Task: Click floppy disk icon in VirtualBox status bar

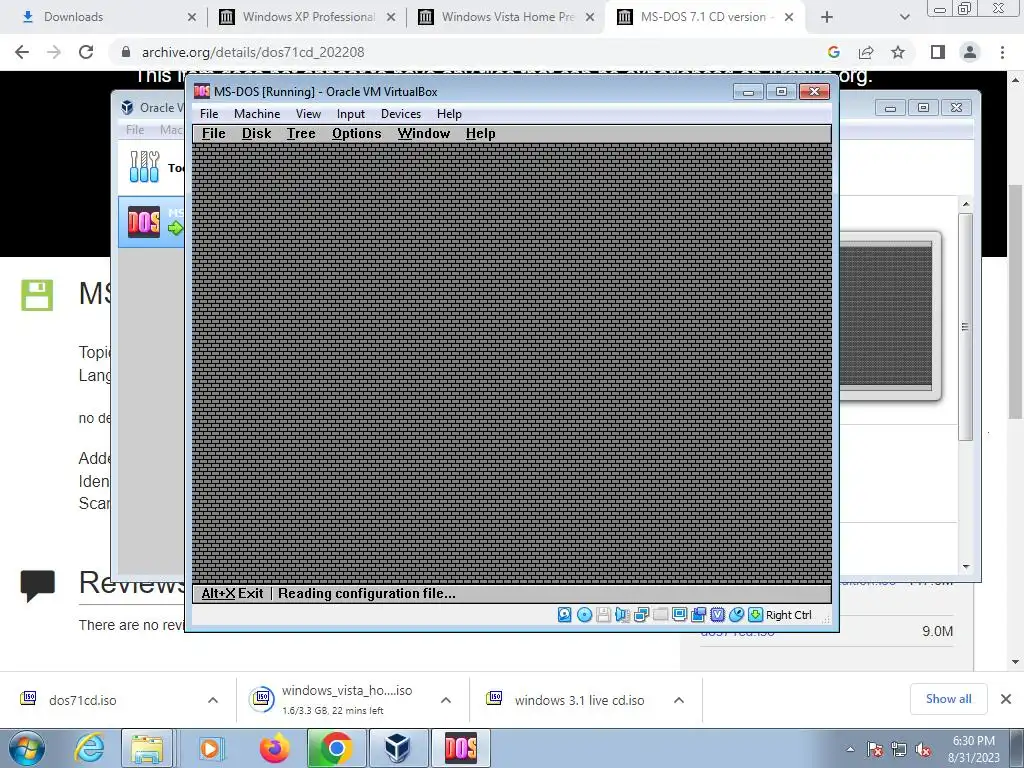Action: pyautogui.click(x=603, y=615)
